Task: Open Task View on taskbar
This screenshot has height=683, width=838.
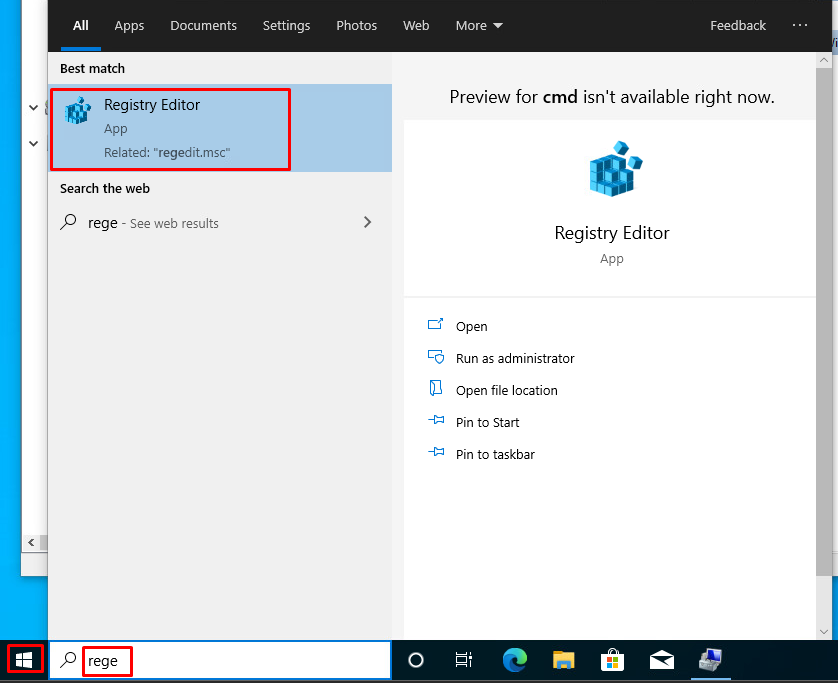Action: pos(463,661)
